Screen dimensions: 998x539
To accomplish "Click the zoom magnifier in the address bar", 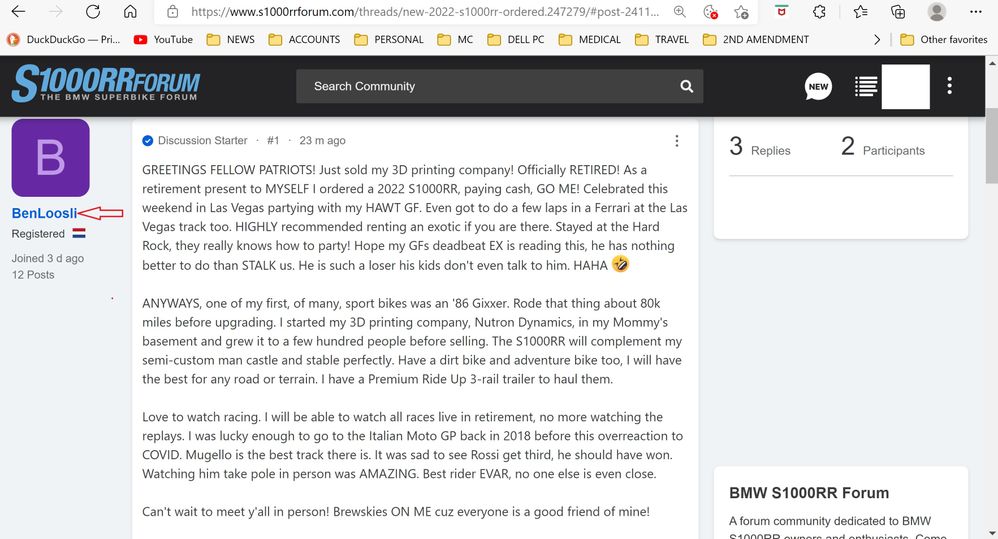I will tap(680, 11).
